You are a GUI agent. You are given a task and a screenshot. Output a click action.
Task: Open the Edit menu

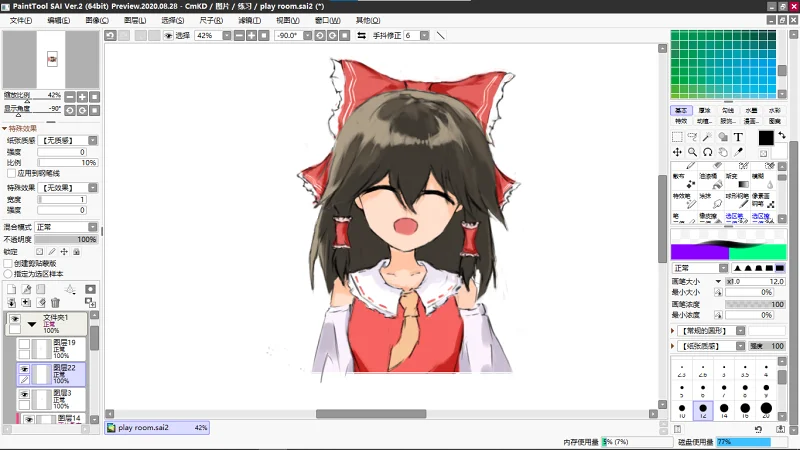coord(59,20)
